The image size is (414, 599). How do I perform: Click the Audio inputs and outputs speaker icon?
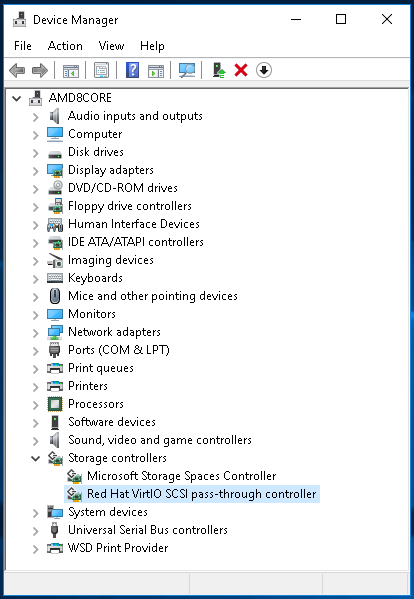tap(55, 116)
